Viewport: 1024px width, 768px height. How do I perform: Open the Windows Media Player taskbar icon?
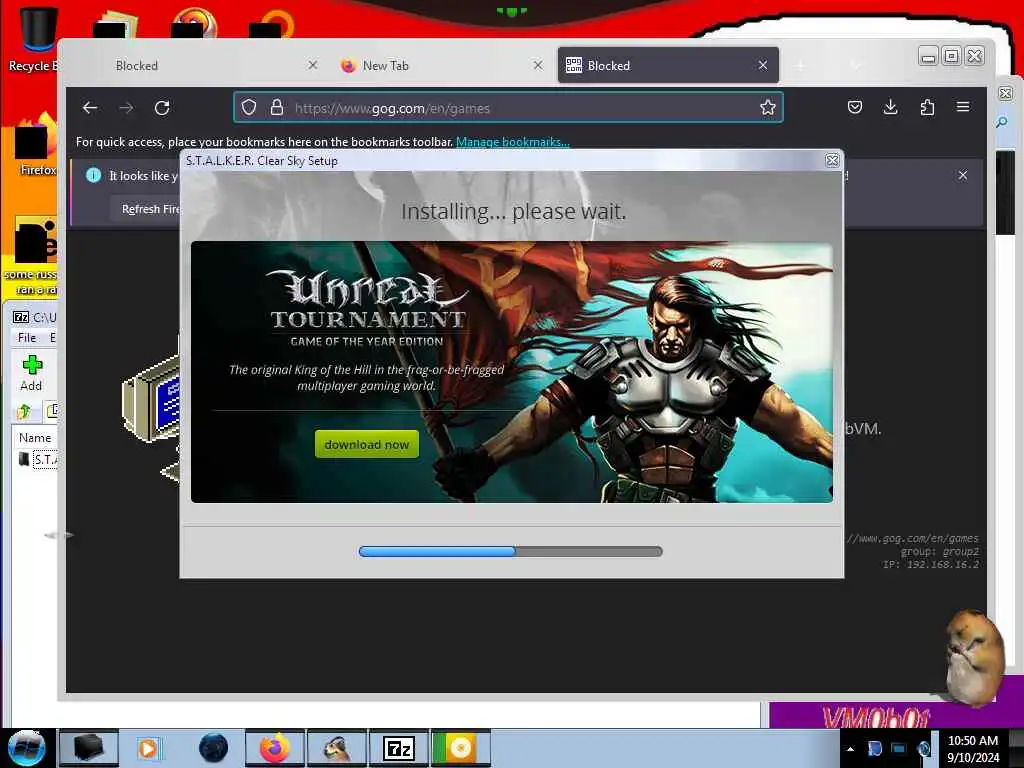pos(150,748)
